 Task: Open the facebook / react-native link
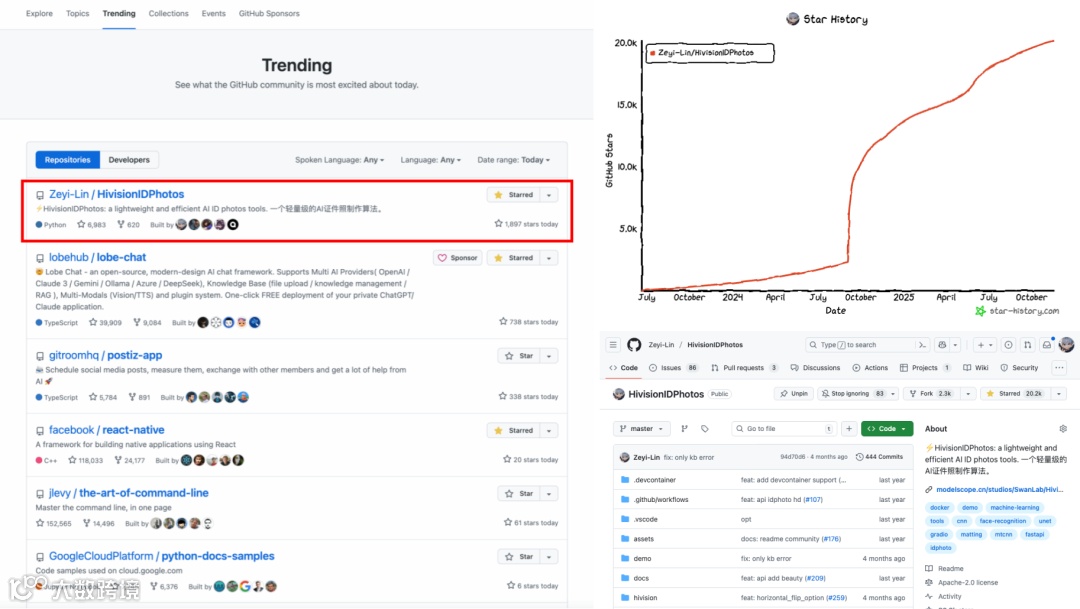[x=106, y=430]
